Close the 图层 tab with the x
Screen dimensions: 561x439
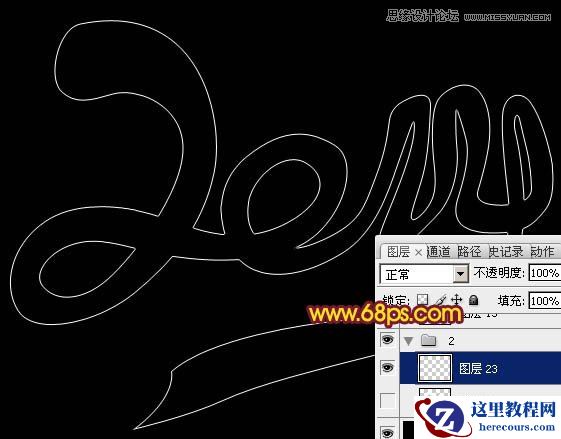[x=418, y=253]
